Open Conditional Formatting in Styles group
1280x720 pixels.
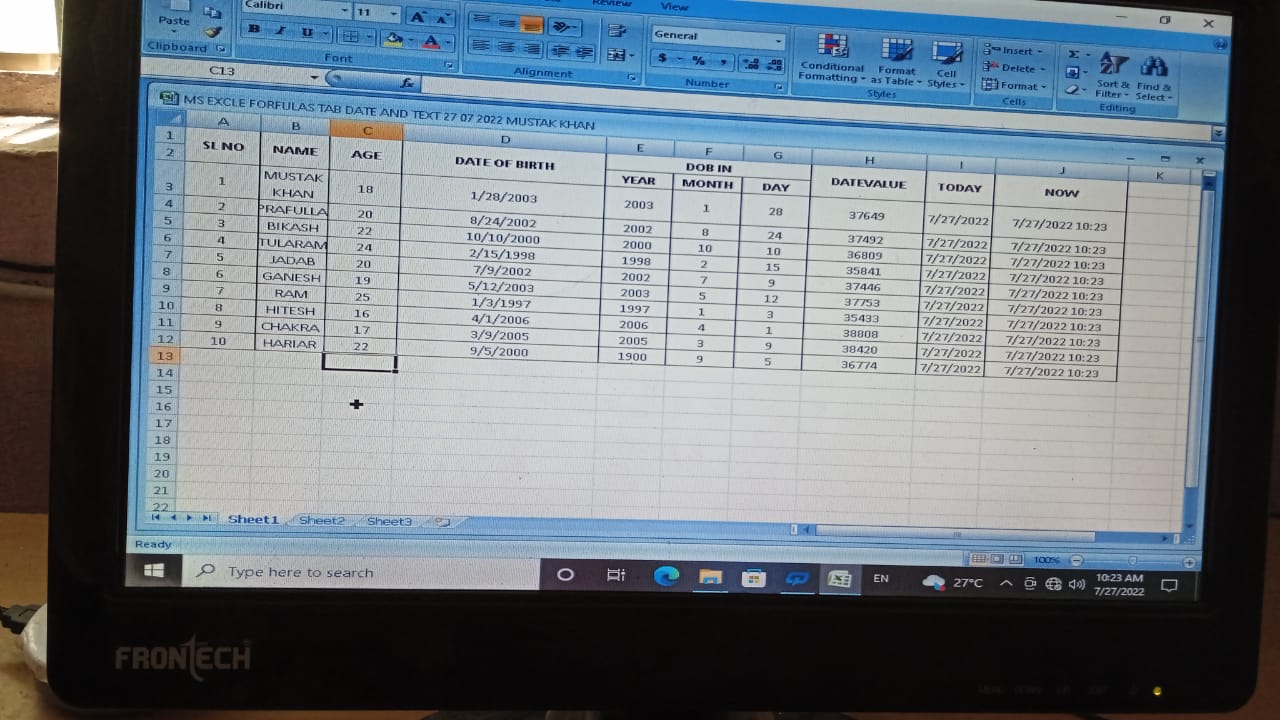pos(831,58)
